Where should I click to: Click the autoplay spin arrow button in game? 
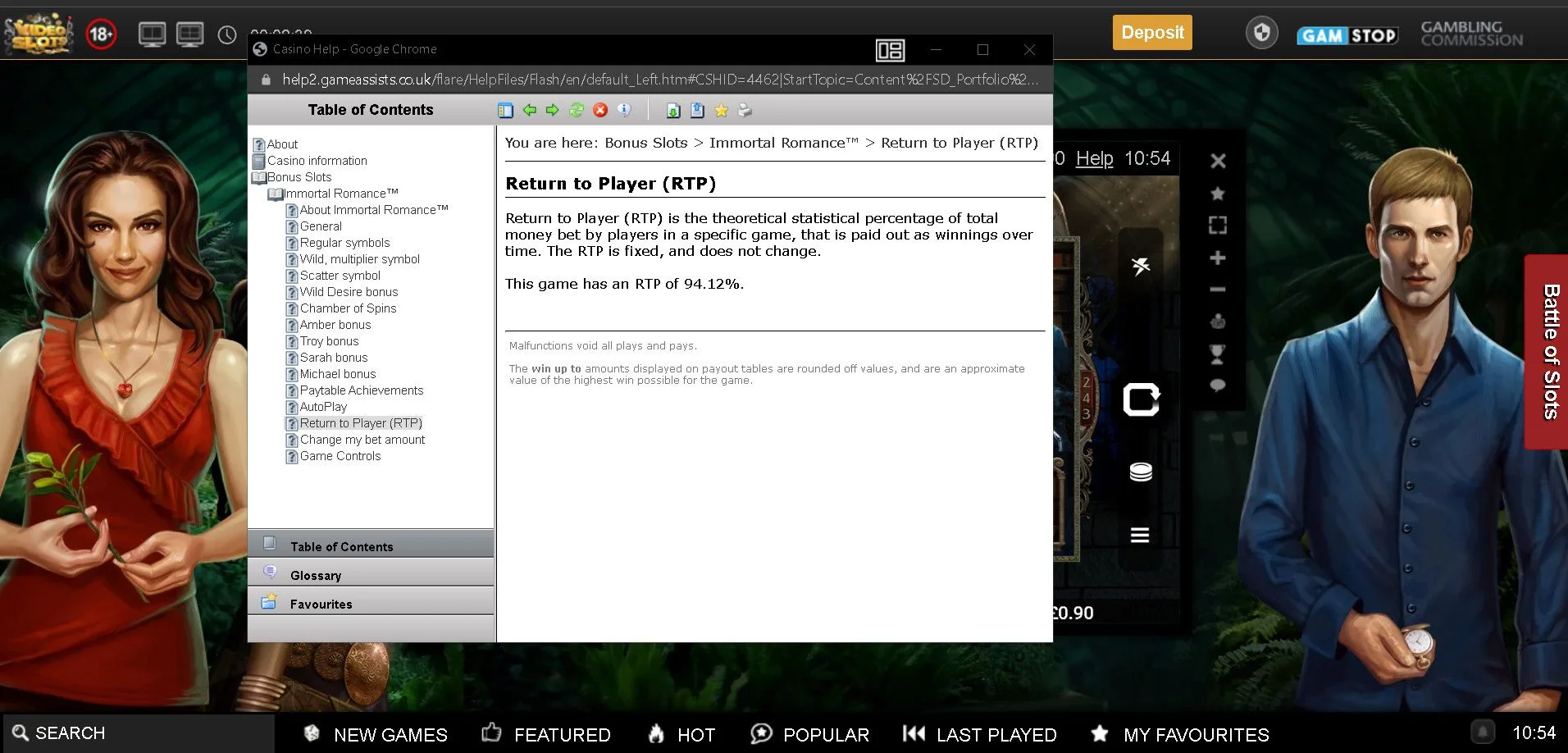coord(1141,399)
